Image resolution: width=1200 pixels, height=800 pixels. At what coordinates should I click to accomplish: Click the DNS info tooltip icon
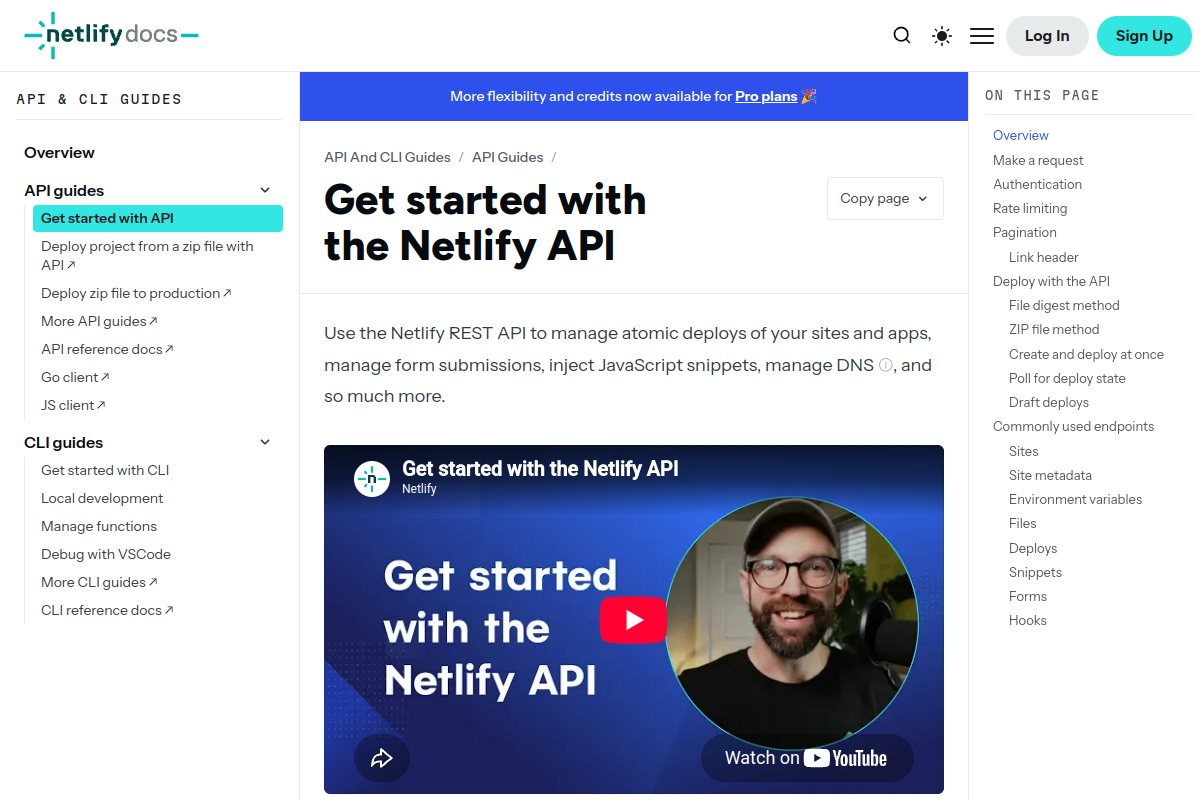click(x=885, y=365)
